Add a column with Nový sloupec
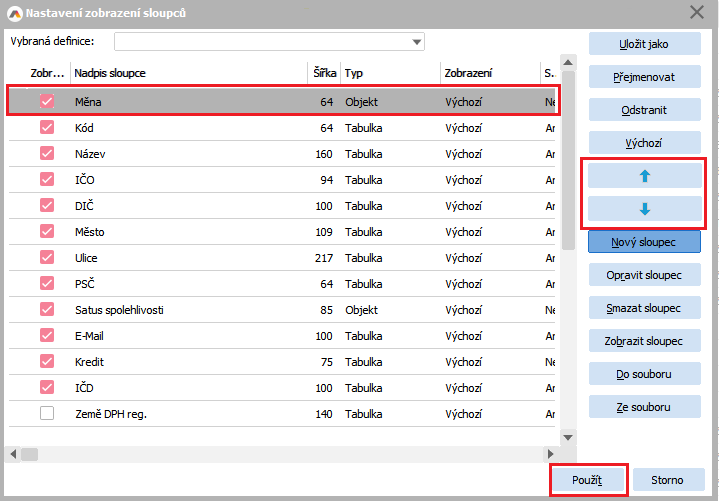This screenshot has width=719, height=501. click(x=645, y=242)
